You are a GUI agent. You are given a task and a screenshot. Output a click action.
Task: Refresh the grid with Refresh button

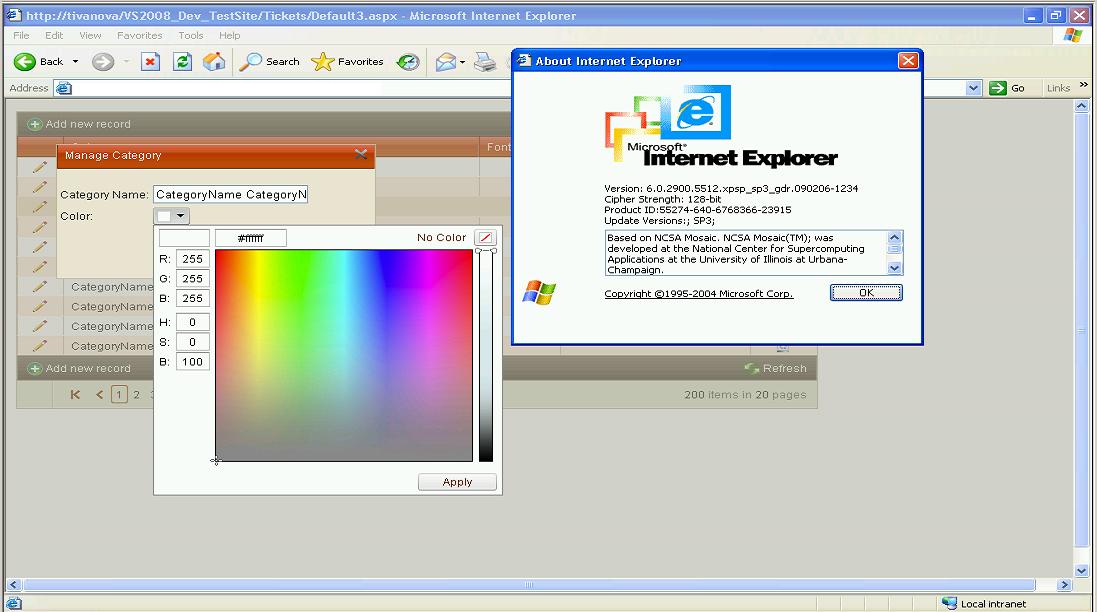[775, 368]
